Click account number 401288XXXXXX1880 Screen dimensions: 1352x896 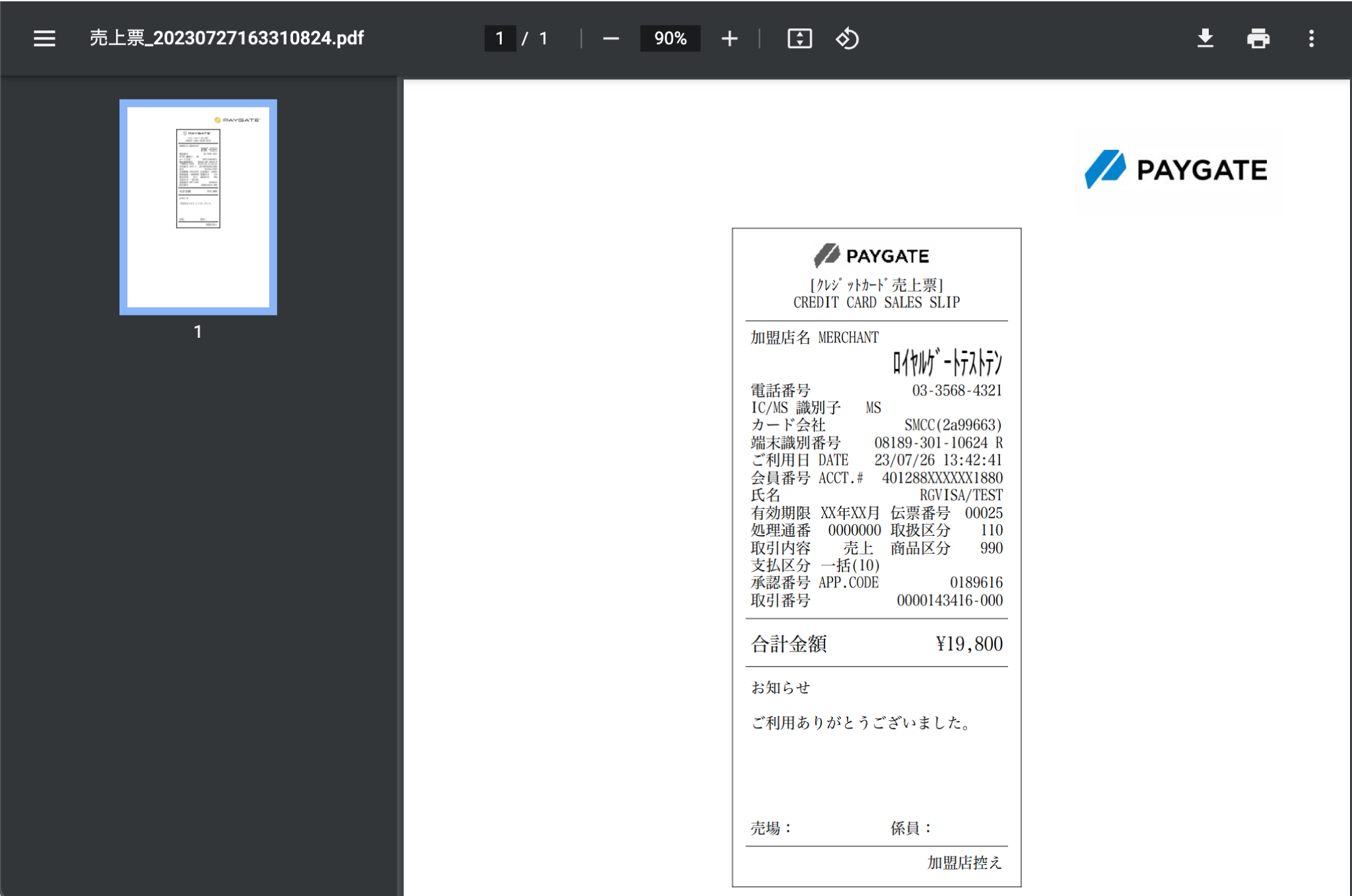[x=943, y=478]
